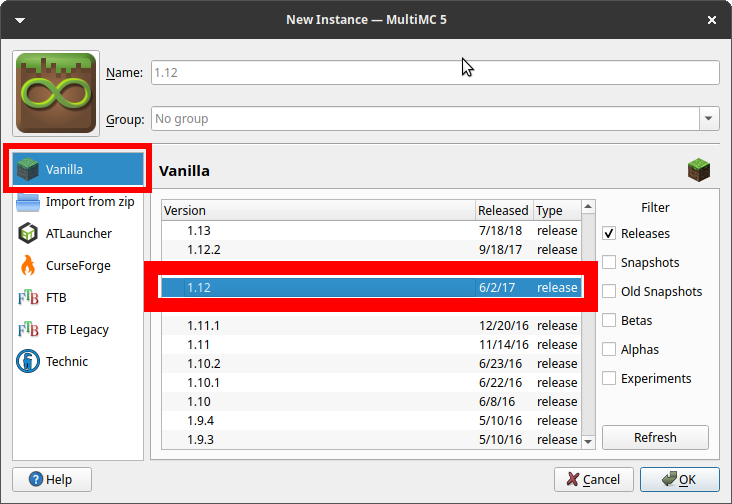Select version 1.9.4 row
The width and height of the screenshot is (732, 504).
372,420
